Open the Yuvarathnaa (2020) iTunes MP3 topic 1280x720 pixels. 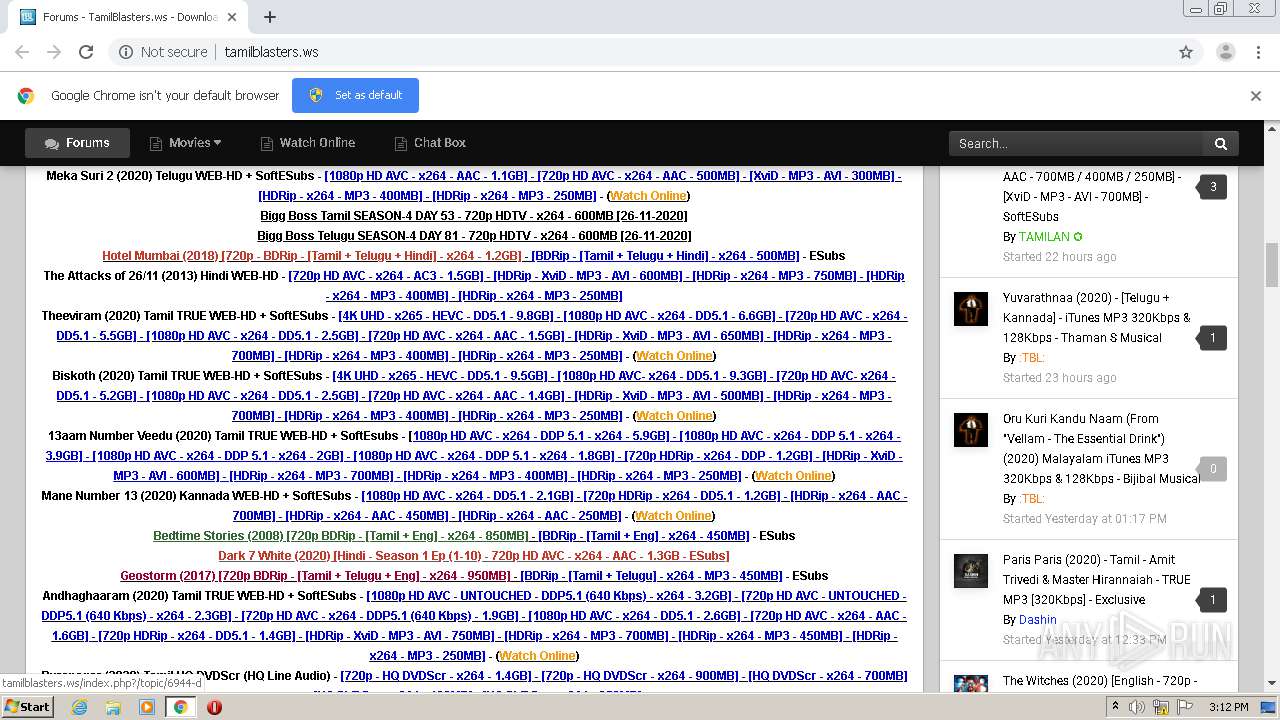[1097, 317]
